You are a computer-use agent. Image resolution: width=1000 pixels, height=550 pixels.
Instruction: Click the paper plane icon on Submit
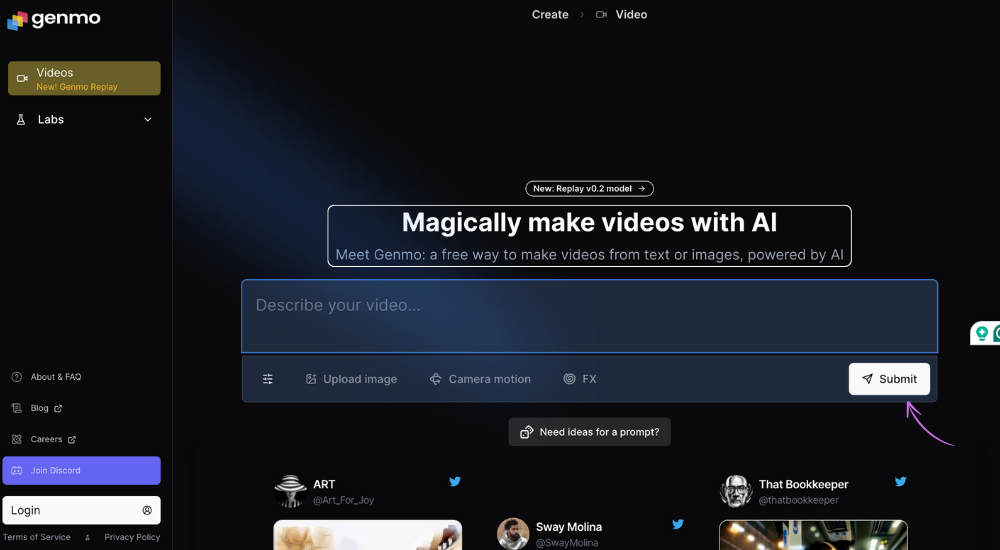click(867, 379)
